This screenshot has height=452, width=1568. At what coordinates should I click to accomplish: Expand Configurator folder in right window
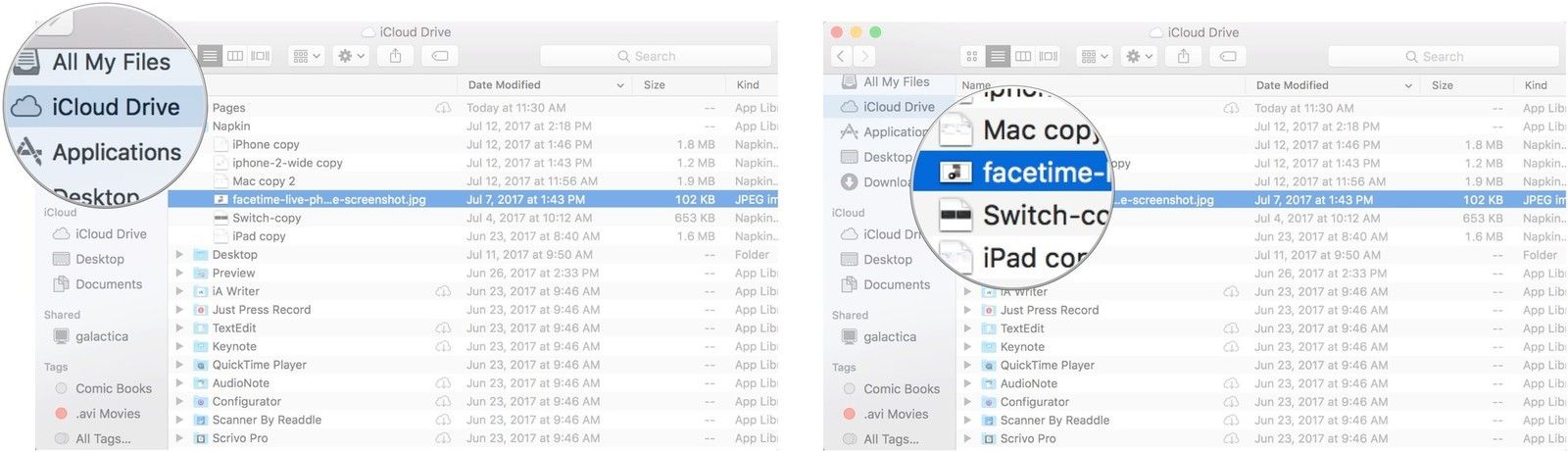click(967, 402)
